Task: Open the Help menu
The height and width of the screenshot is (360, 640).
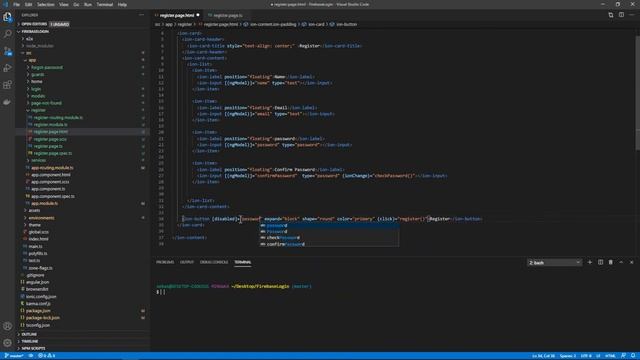Action: [122, 4]
